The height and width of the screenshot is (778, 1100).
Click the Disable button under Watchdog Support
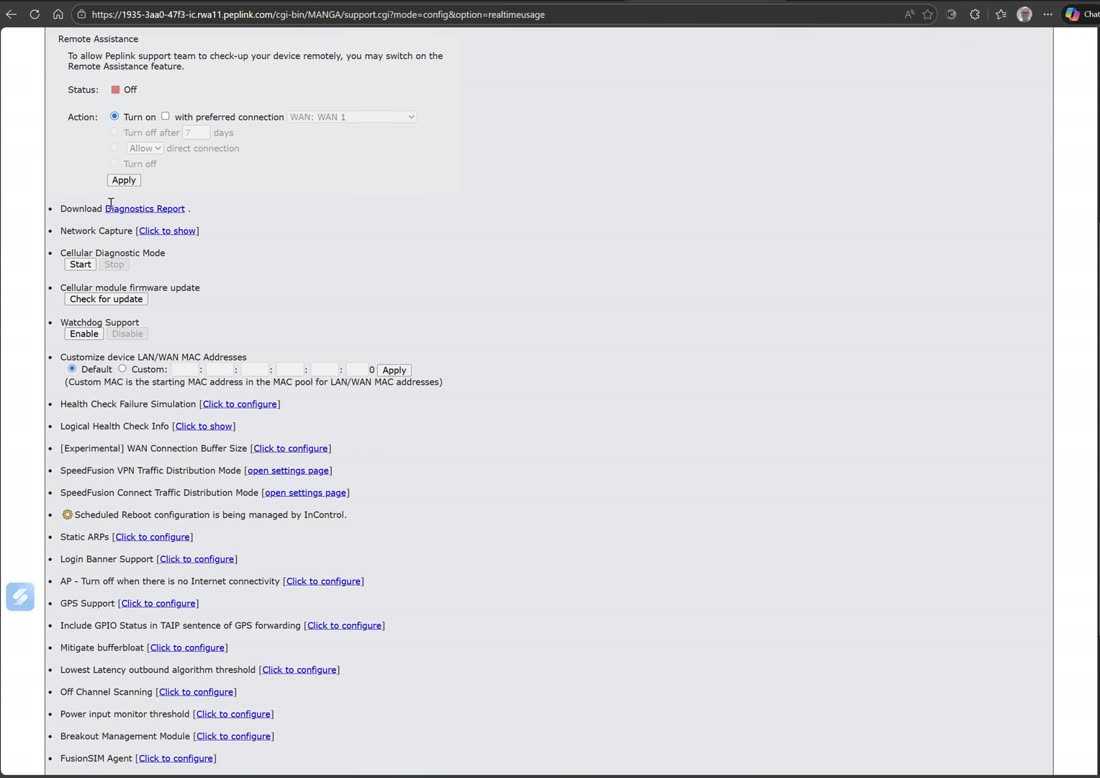tap(127, 334)
